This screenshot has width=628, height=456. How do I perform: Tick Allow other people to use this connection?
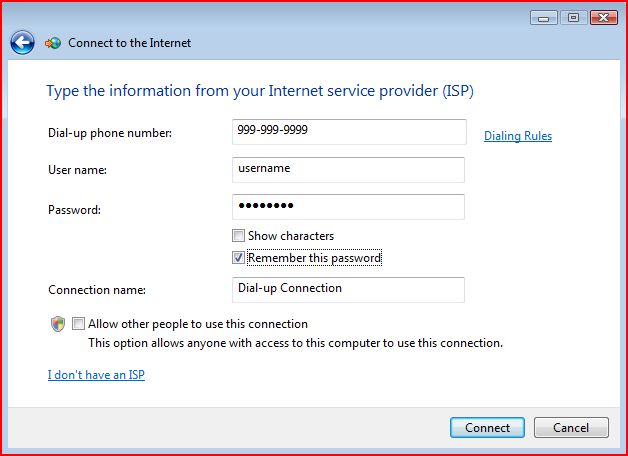79,324
